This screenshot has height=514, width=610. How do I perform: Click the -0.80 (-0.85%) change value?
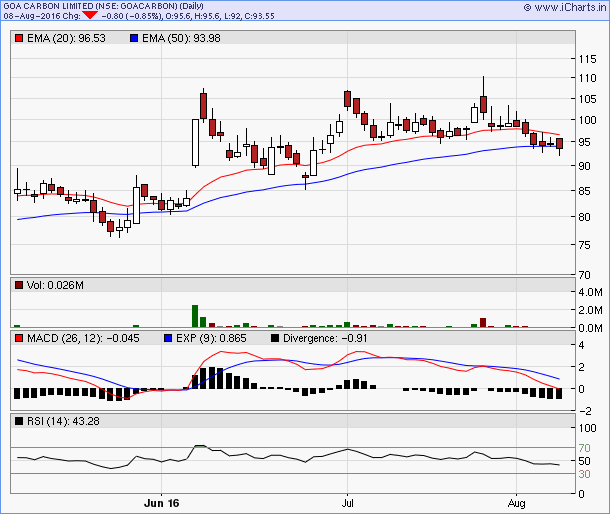(131, 16)
